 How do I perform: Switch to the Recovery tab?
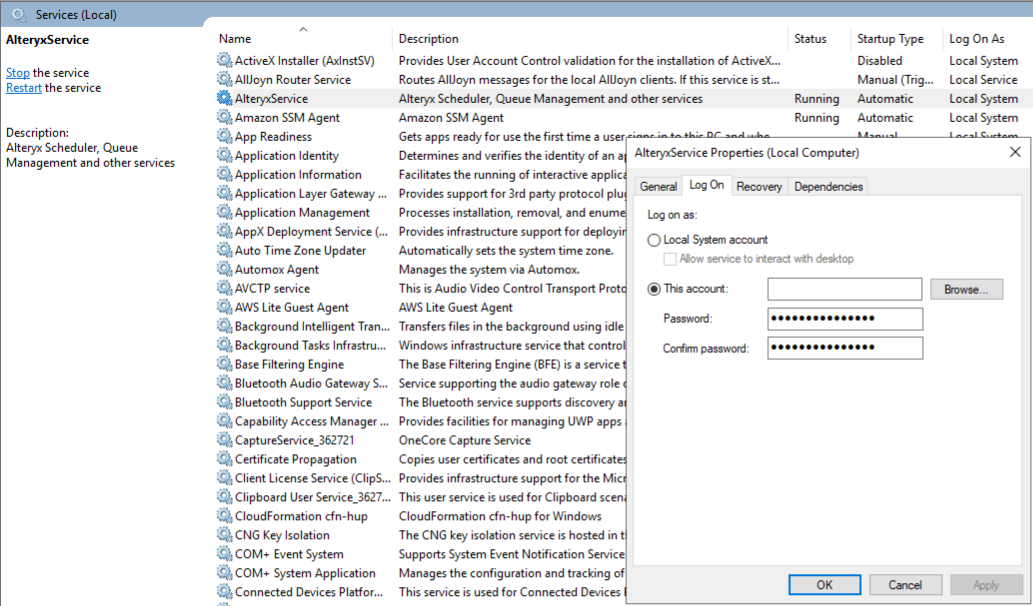pos(759,186)
